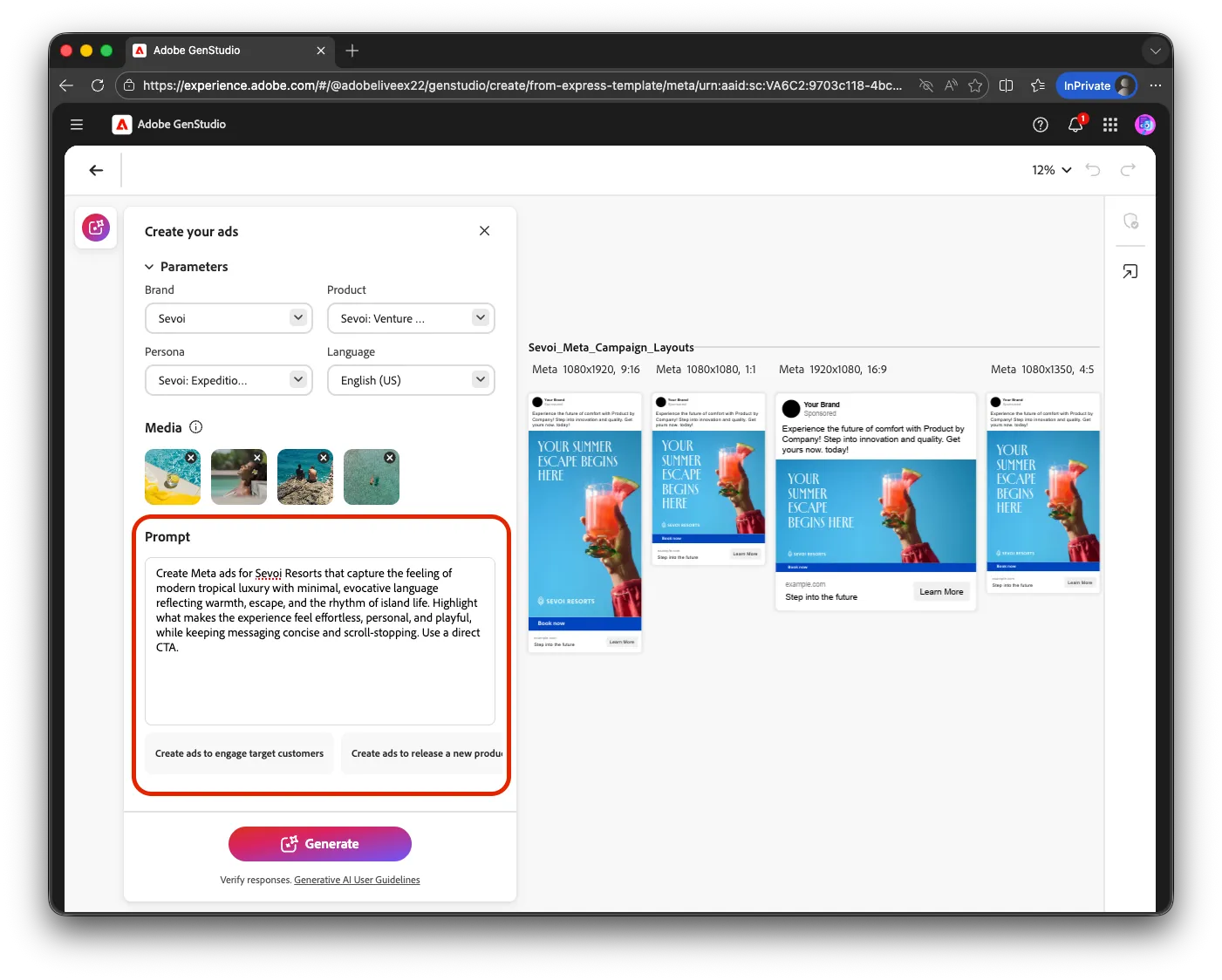The height and width of the screenshot is (980, 1222).
Task: Open browser settings and more menu
Action: [1156, 85]
